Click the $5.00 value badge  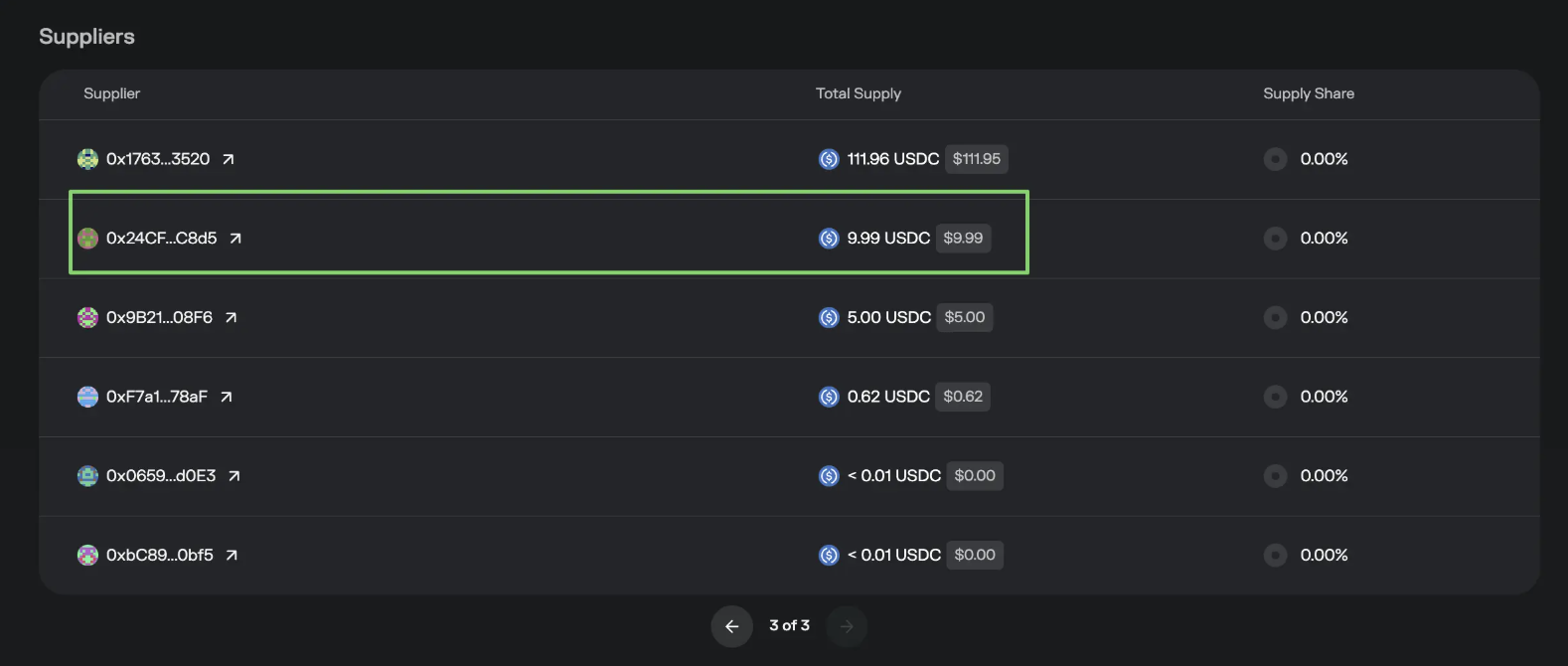click(965, 318)
